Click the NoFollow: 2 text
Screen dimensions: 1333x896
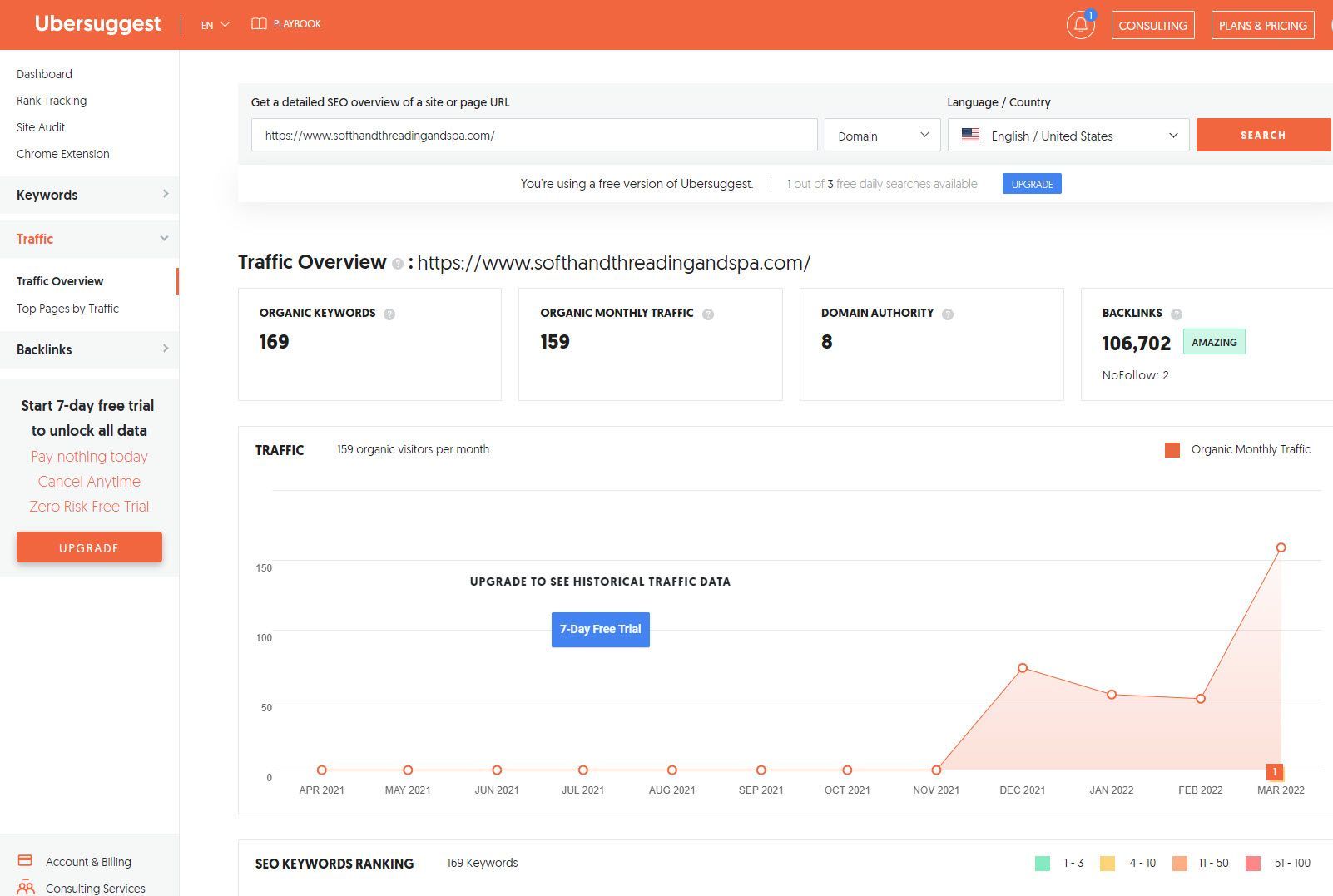[x=1135, y=375]
